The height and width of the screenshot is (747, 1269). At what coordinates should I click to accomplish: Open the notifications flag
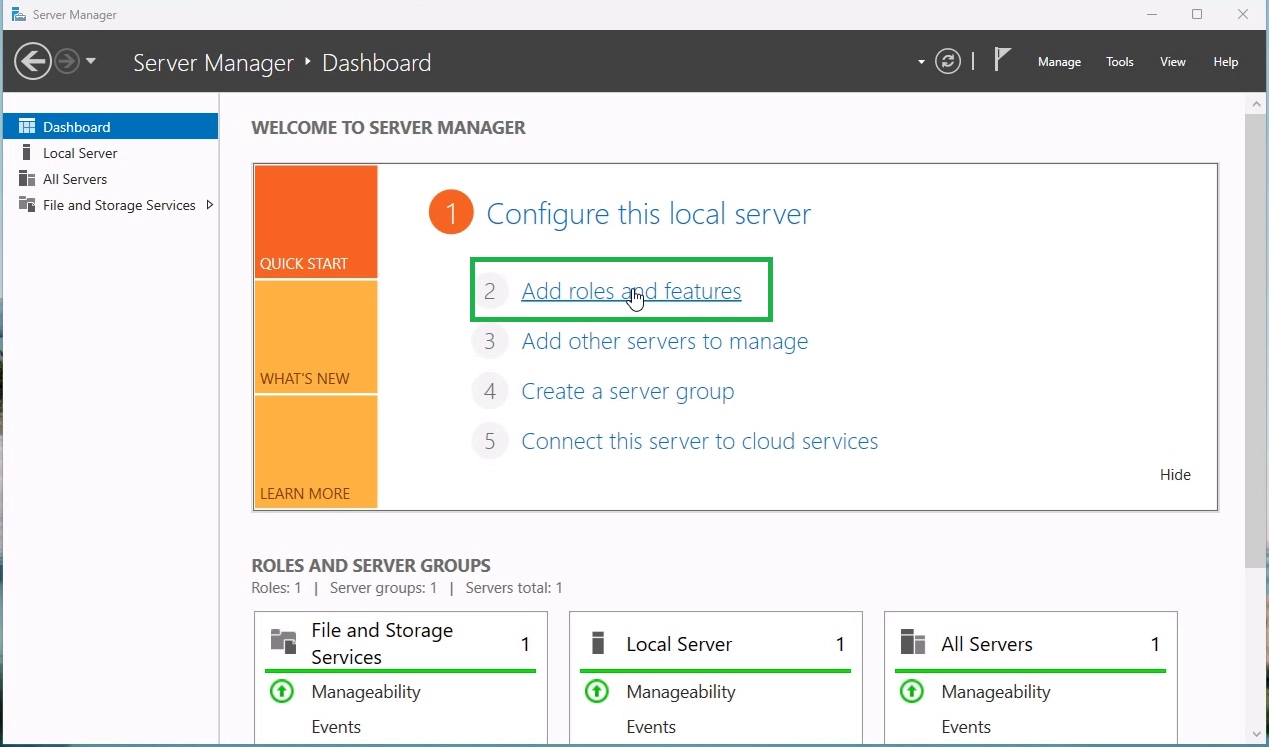pyautogui.click(x=1002, y=60)
